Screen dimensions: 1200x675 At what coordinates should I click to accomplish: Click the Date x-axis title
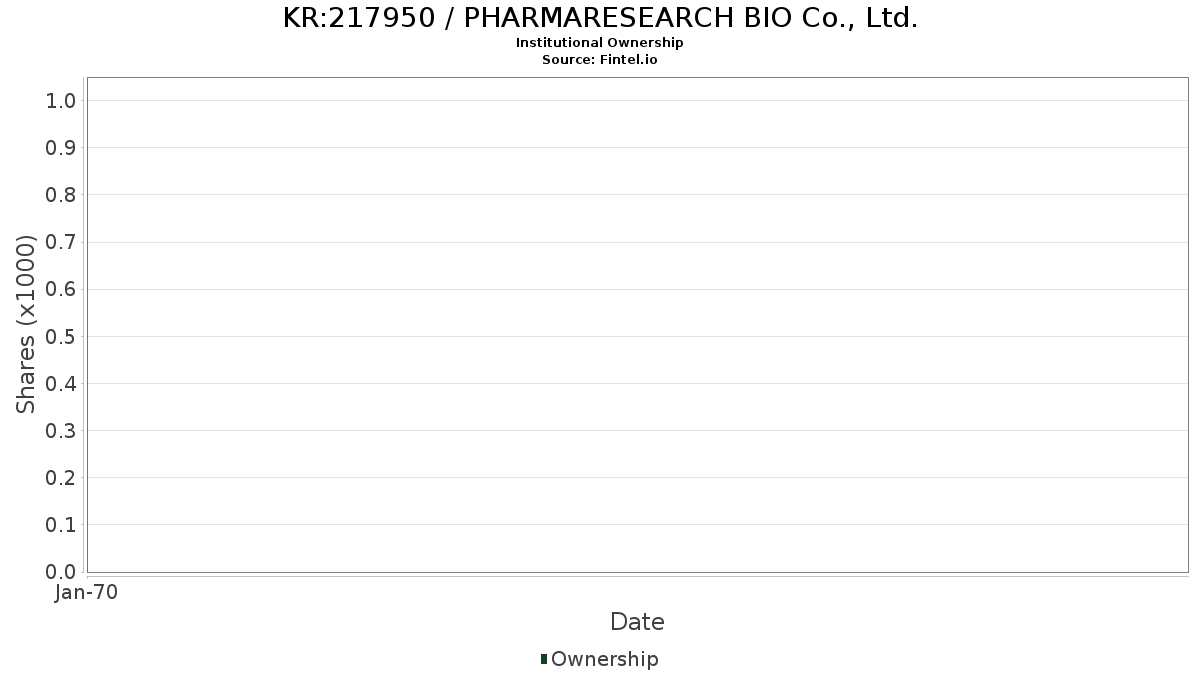[x=637, y=622]
